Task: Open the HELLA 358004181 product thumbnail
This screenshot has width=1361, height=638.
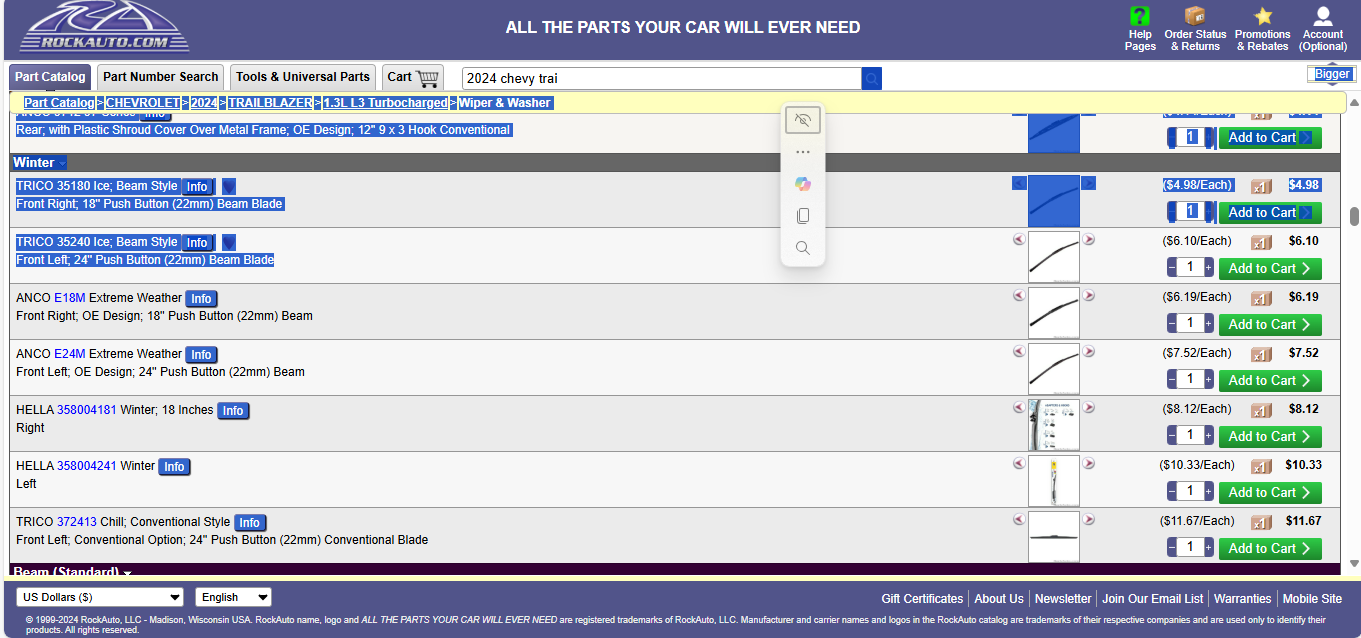Action: click(1054, 425)
